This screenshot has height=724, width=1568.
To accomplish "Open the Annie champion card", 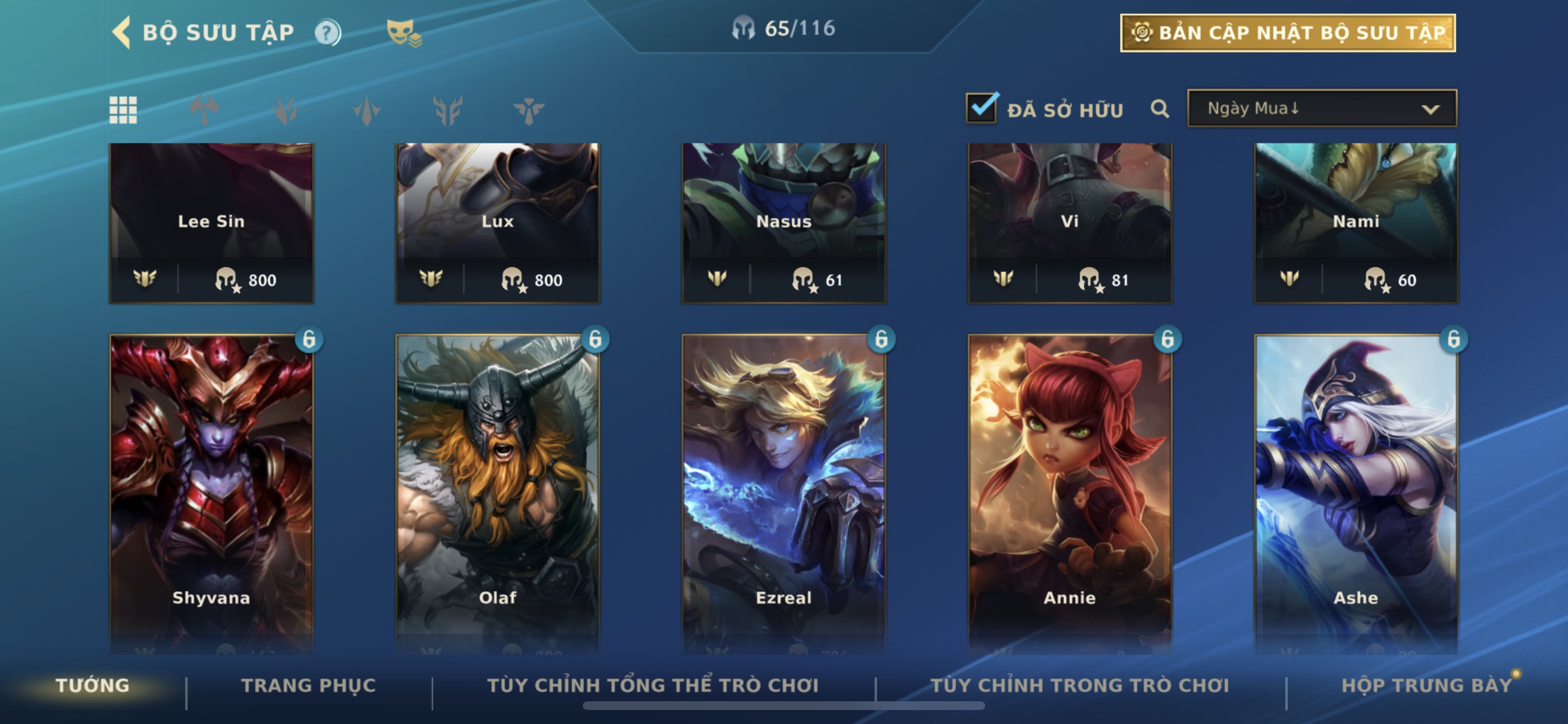I will [1070, 494].
